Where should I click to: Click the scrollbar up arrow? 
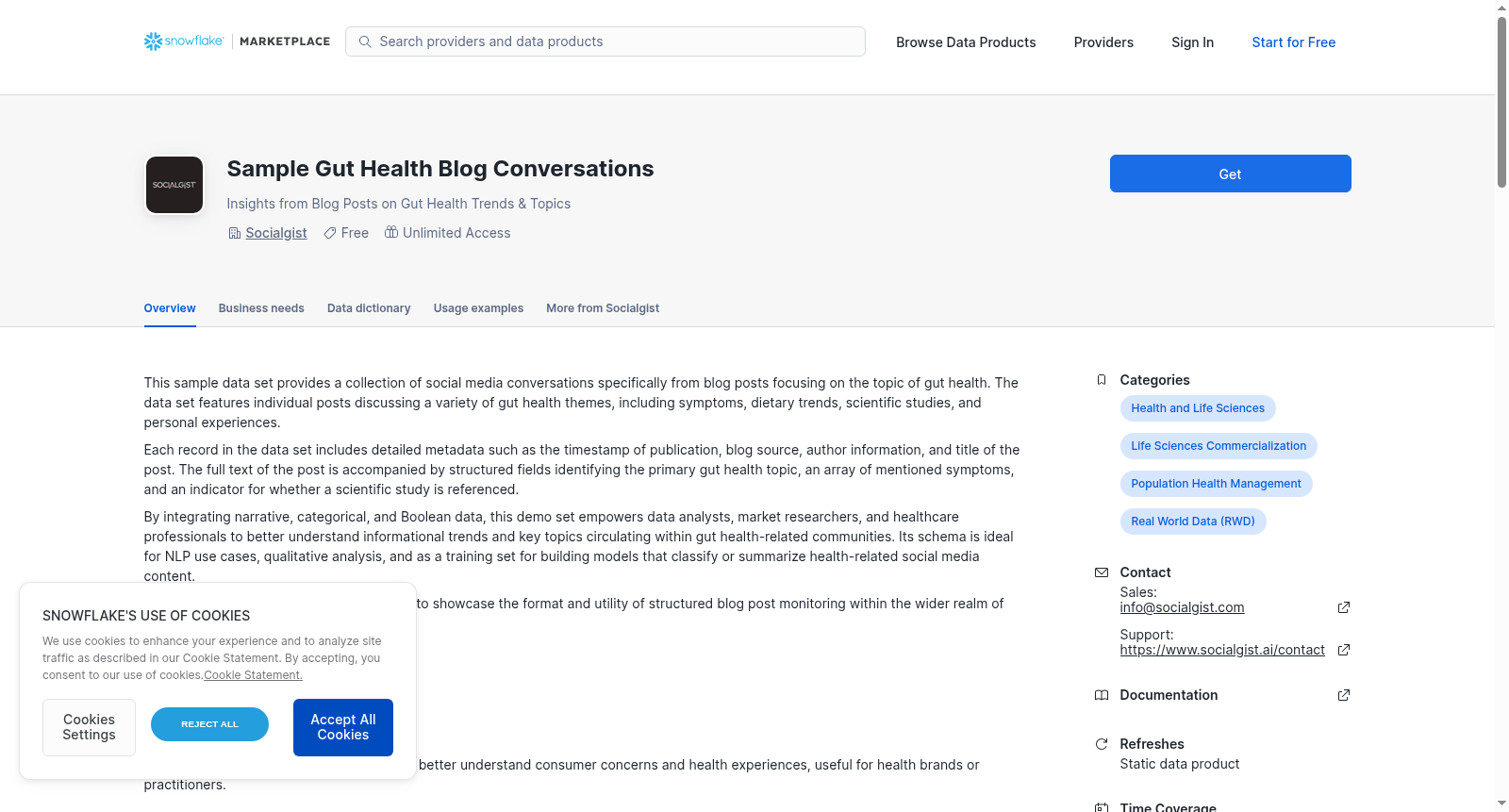click(x=1501, y=8)
